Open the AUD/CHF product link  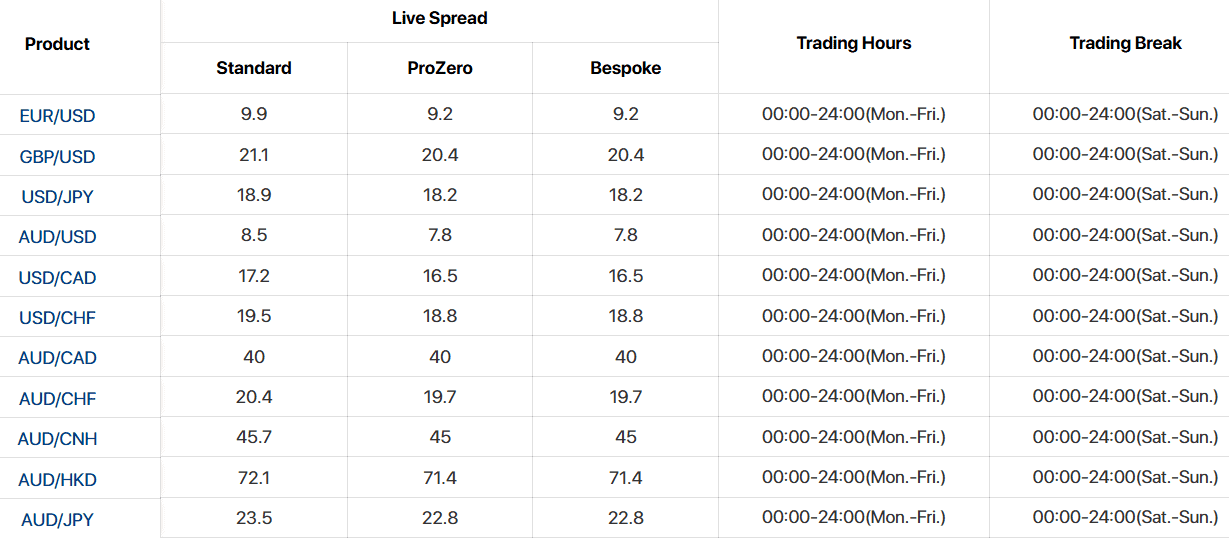point(57,399)
